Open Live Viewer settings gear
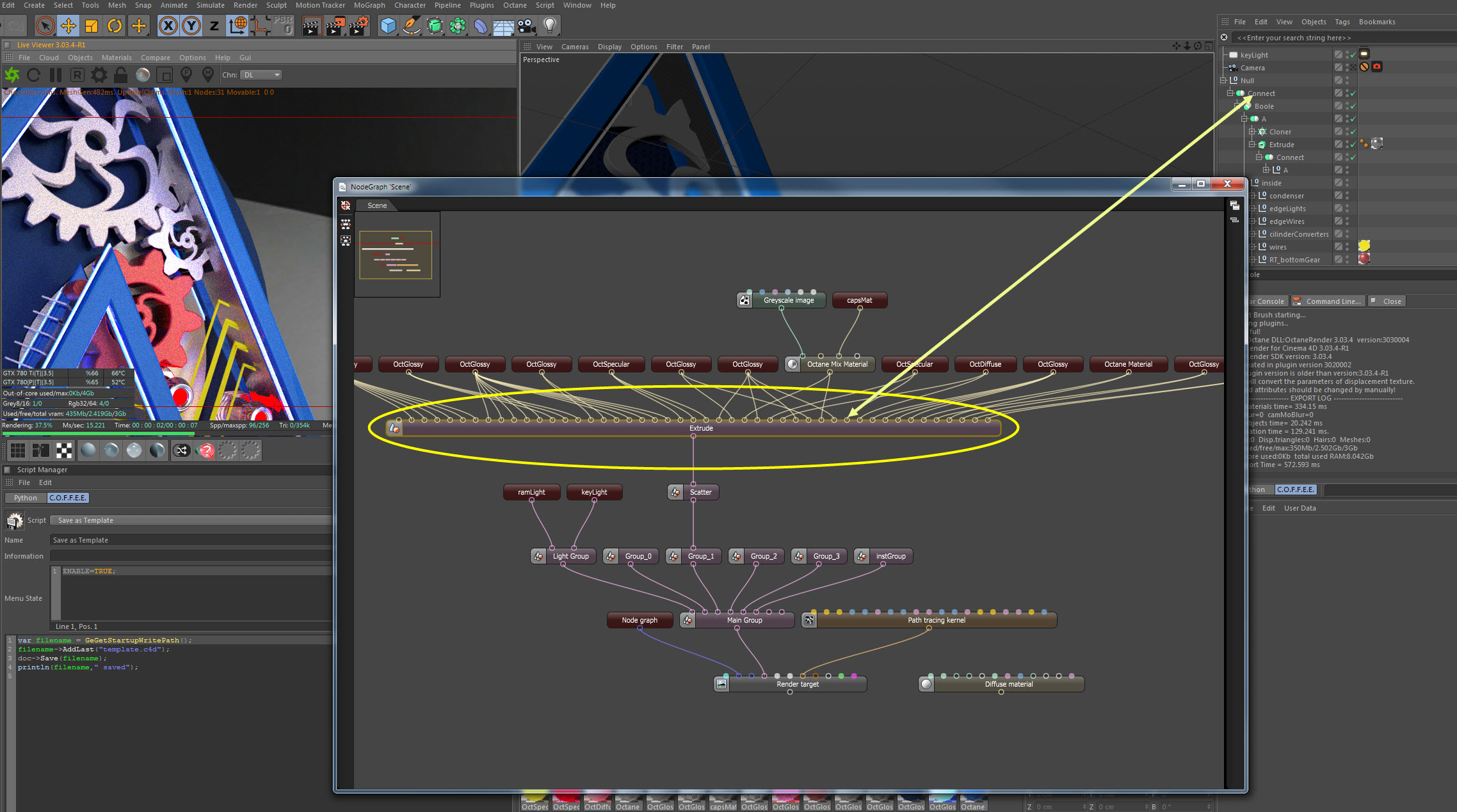The image size is (1457, 812). tap(99, 75)
